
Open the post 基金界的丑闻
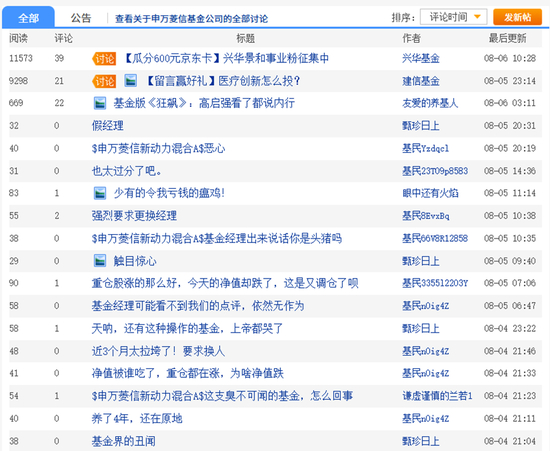coord(123,441)
